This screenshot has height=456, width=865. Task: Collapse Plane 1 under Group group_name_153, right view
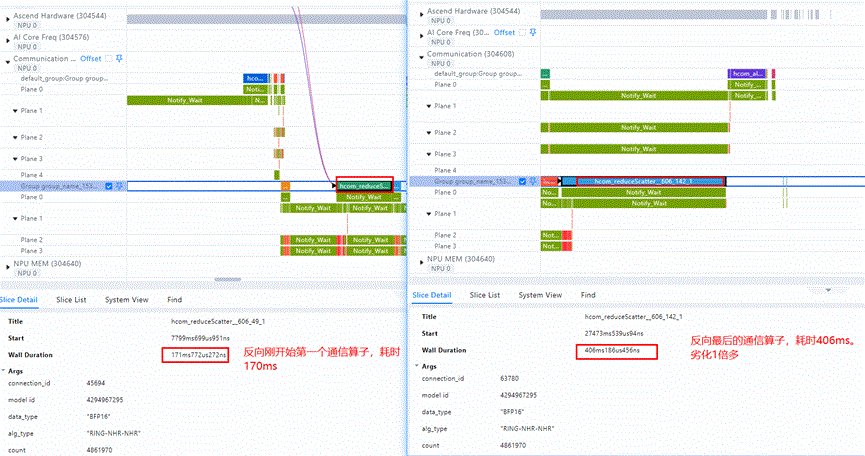pos(429,213)
